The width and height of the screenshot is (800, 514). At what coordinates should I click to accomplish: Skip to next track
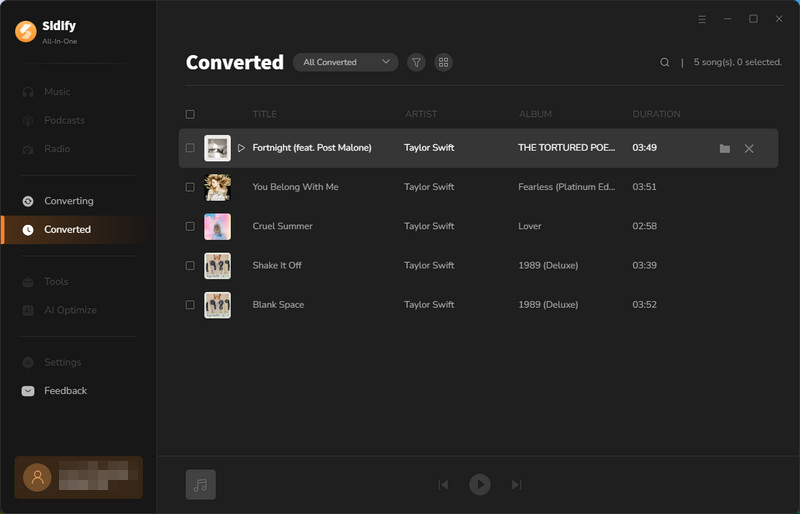pyautogui.click(x=516, y=484)
